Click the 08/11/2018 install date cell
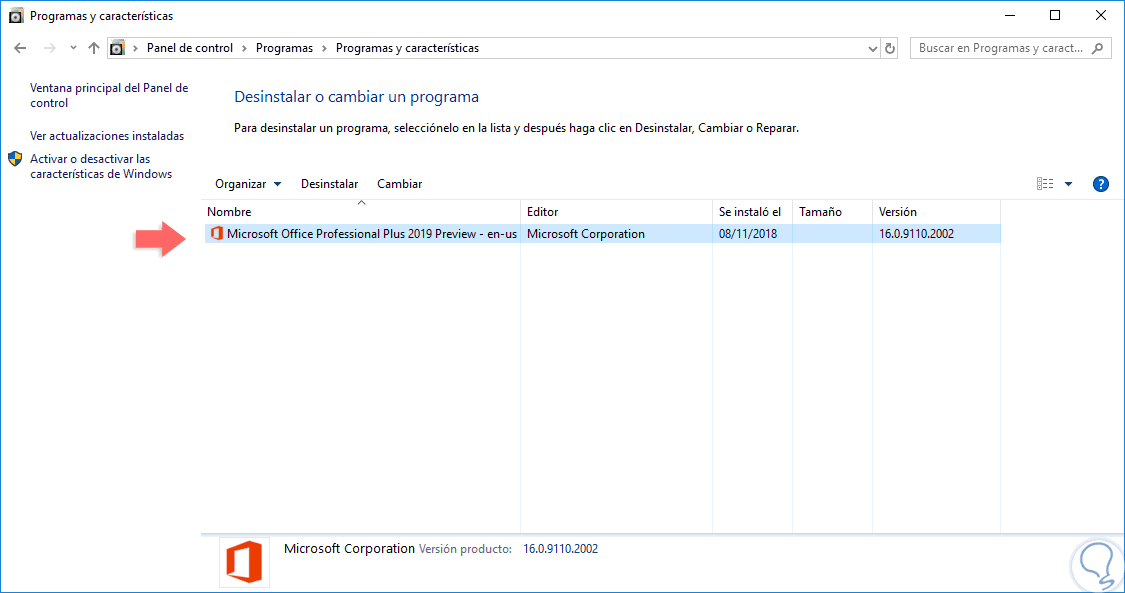 [748, 234]
